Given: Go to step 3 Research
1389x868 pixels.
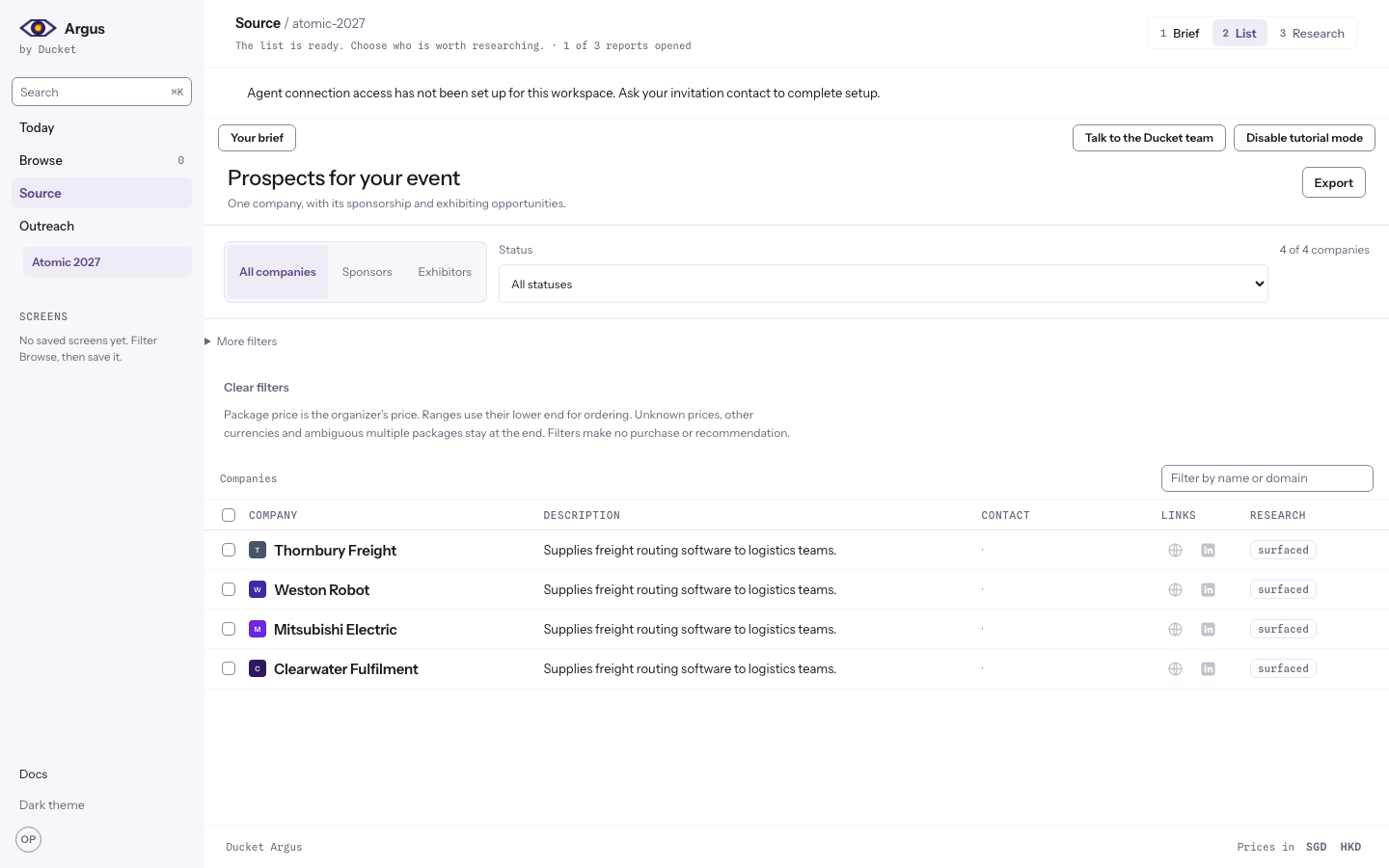Looking at the screenshot, I should 1312,33.
